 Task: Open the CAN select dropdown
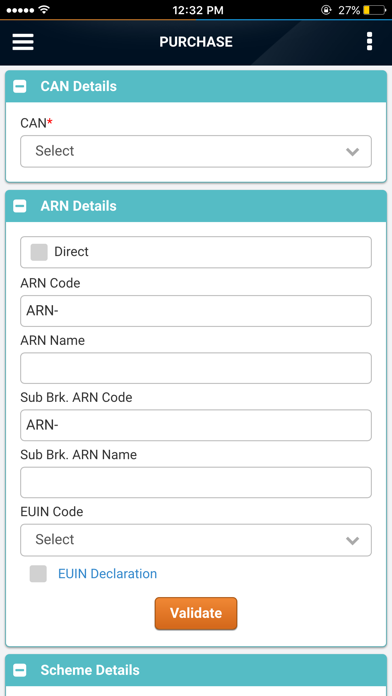click(196, 151)
